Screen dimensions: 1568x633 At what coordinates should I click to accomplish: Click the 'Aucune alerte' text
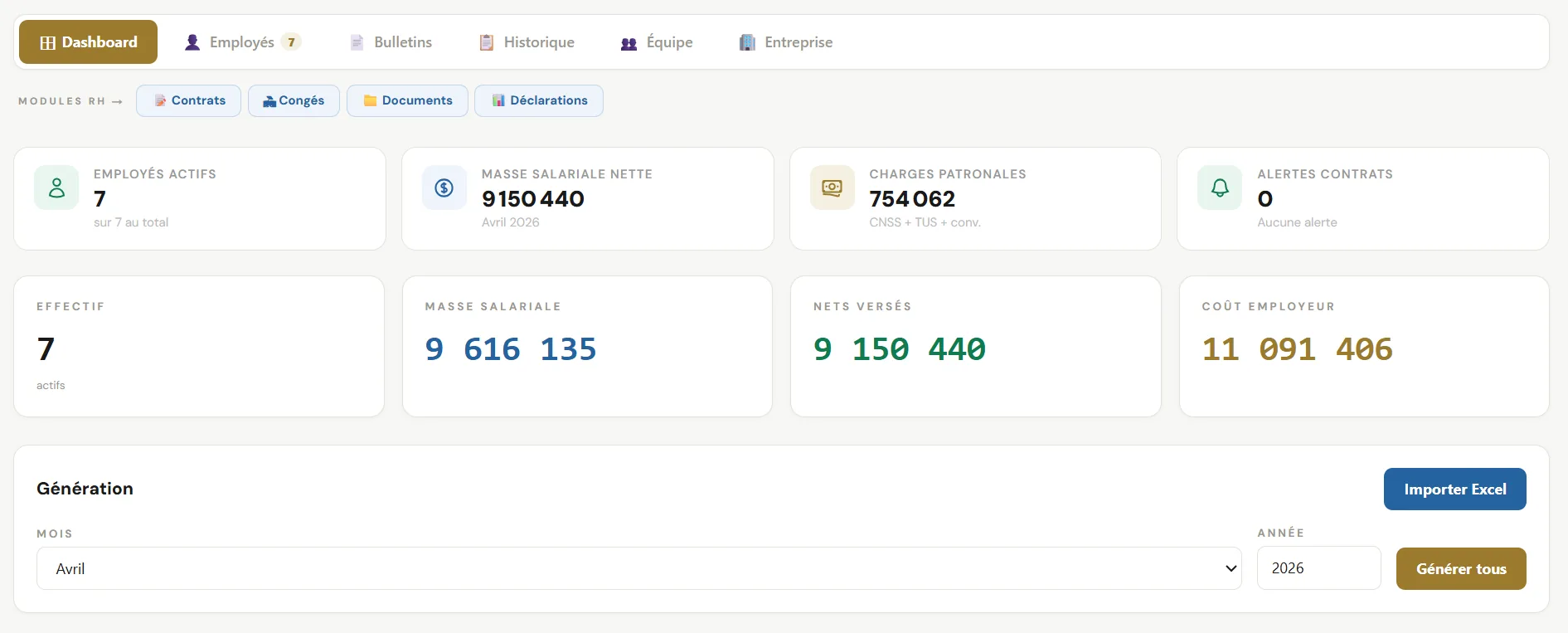tap(1297, 222)
